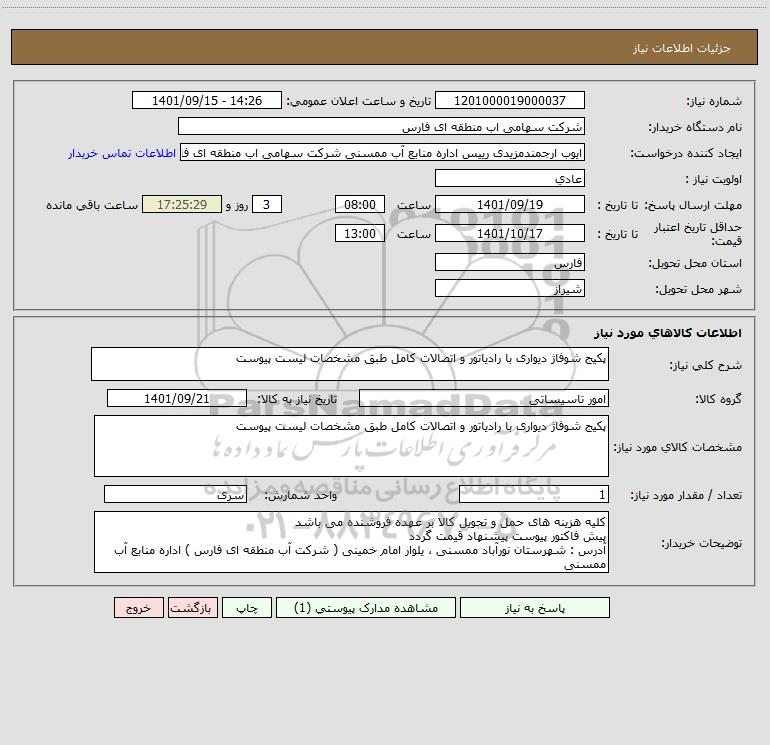Click the مشخصات کالای مورد نیاز label
This screenshot has height=745, width=770.
(x=678, y=447)
